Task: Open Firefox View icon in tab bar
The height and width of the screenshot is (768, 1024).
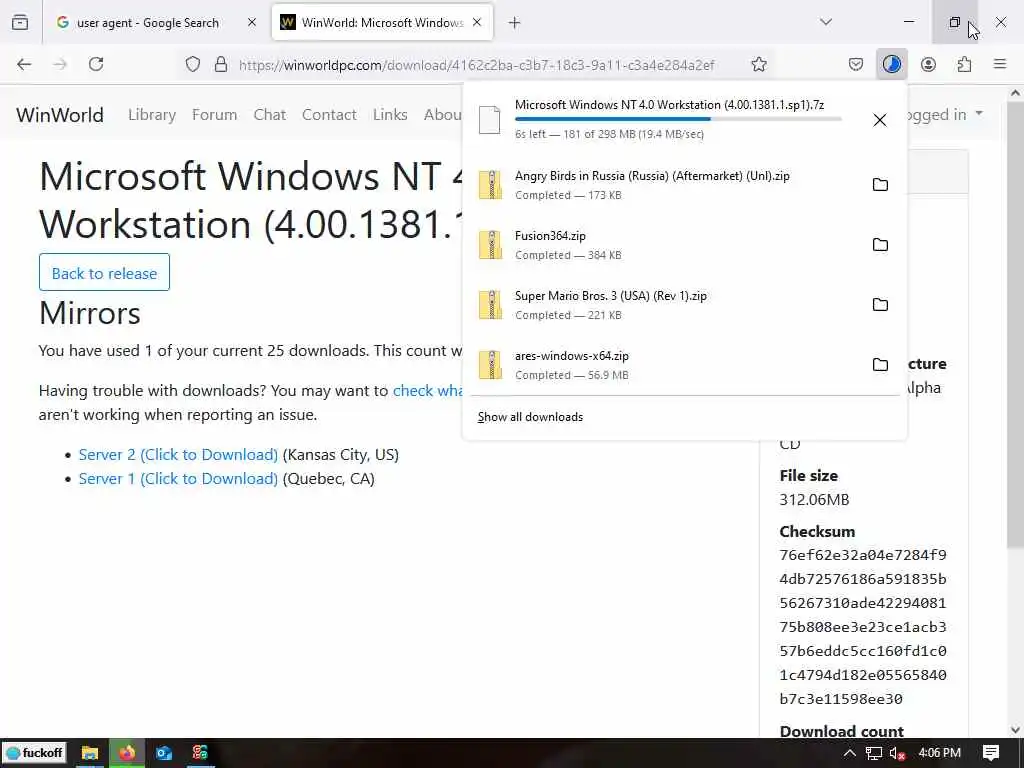Action: click(20, 22)
